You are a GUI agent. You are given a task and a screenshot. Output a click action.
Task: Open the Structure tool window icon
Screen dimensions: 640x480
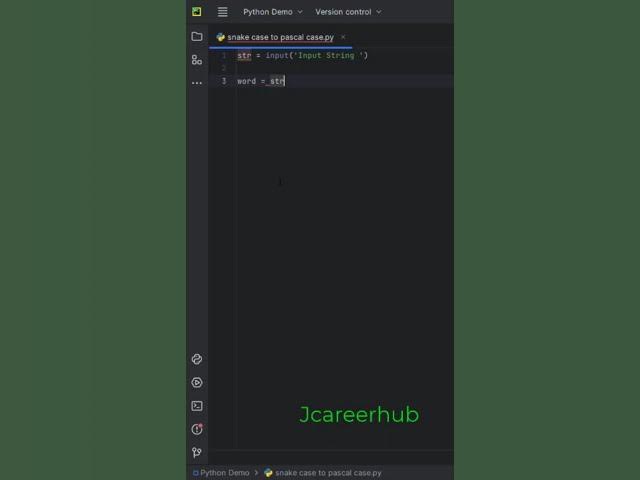coord(197,60)
